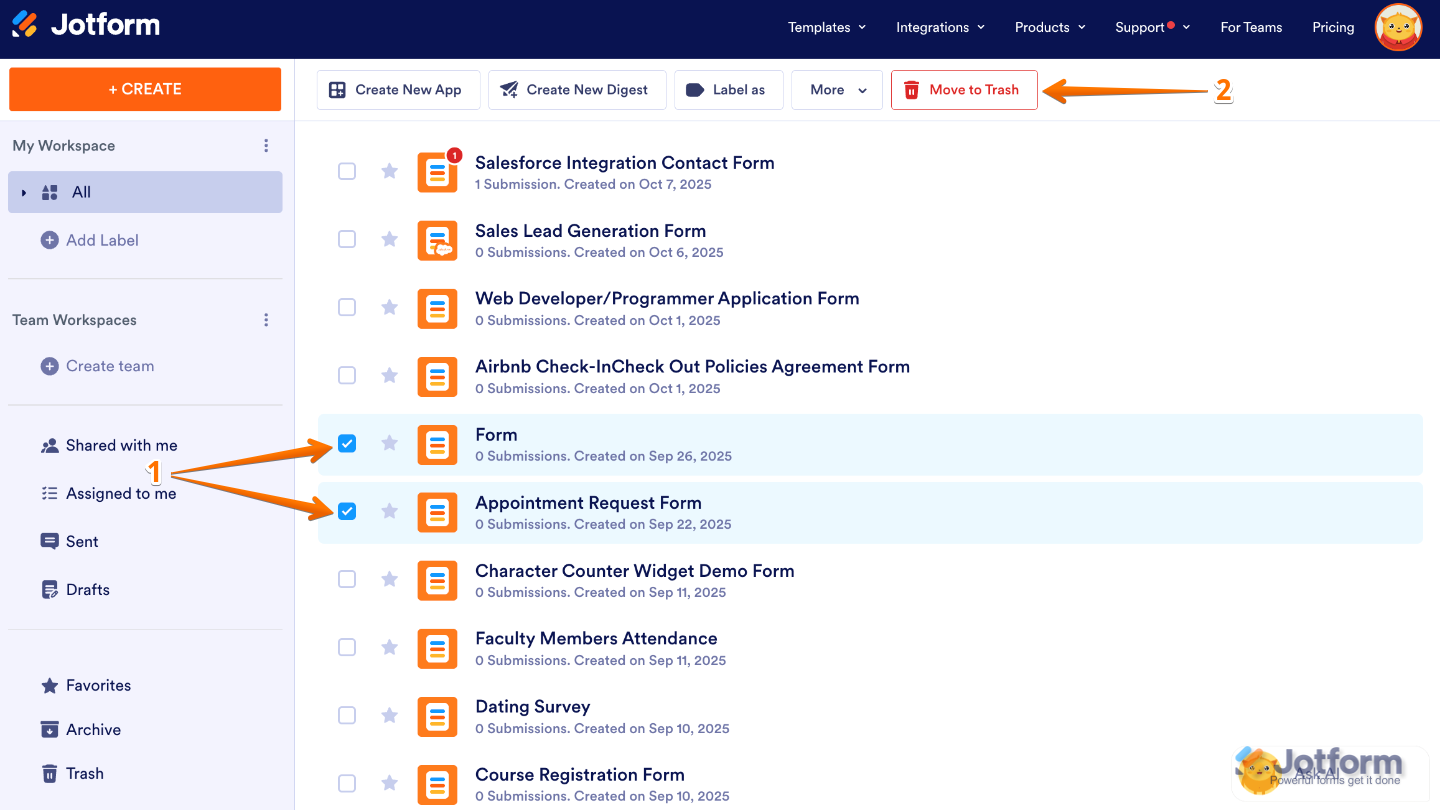Open the user avatar profile menu
The width and height of the screenshot is (1440, 810).
[1398, 28]
